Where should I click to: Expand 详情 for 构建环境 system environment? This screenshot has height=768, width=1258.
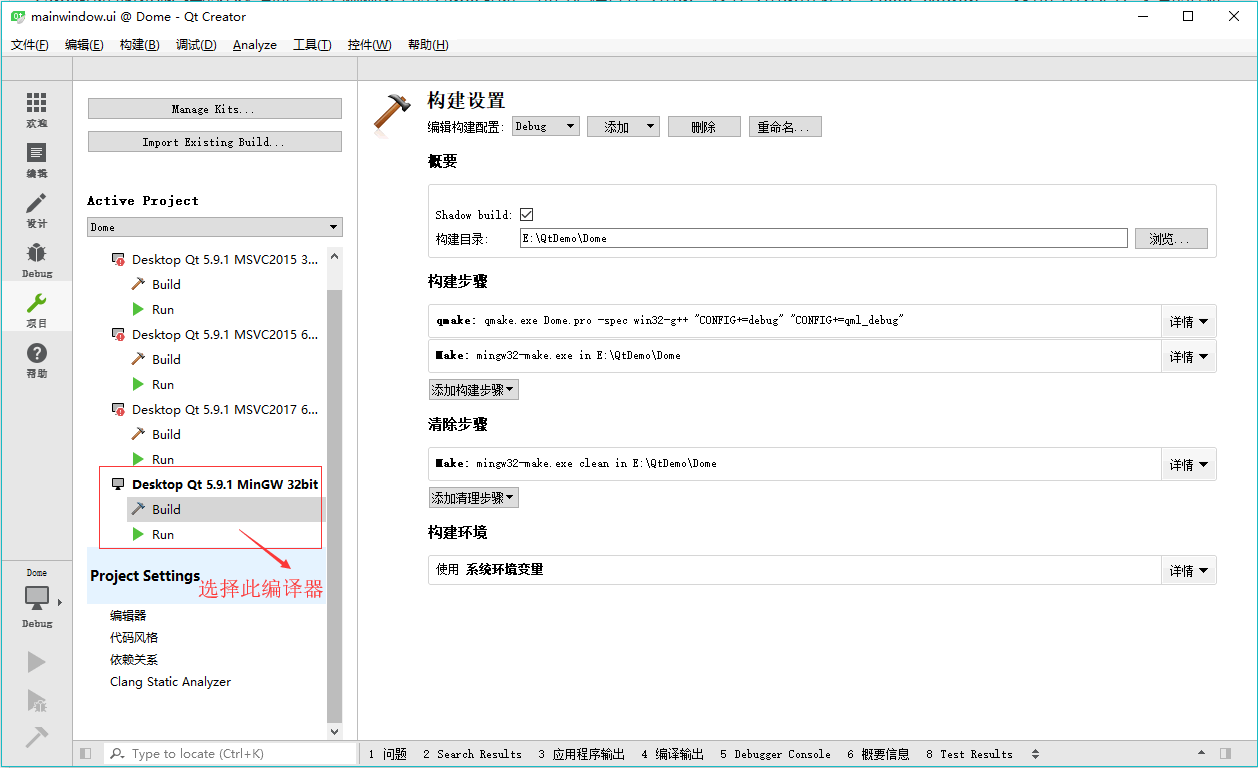click(x=1189, y=570)
